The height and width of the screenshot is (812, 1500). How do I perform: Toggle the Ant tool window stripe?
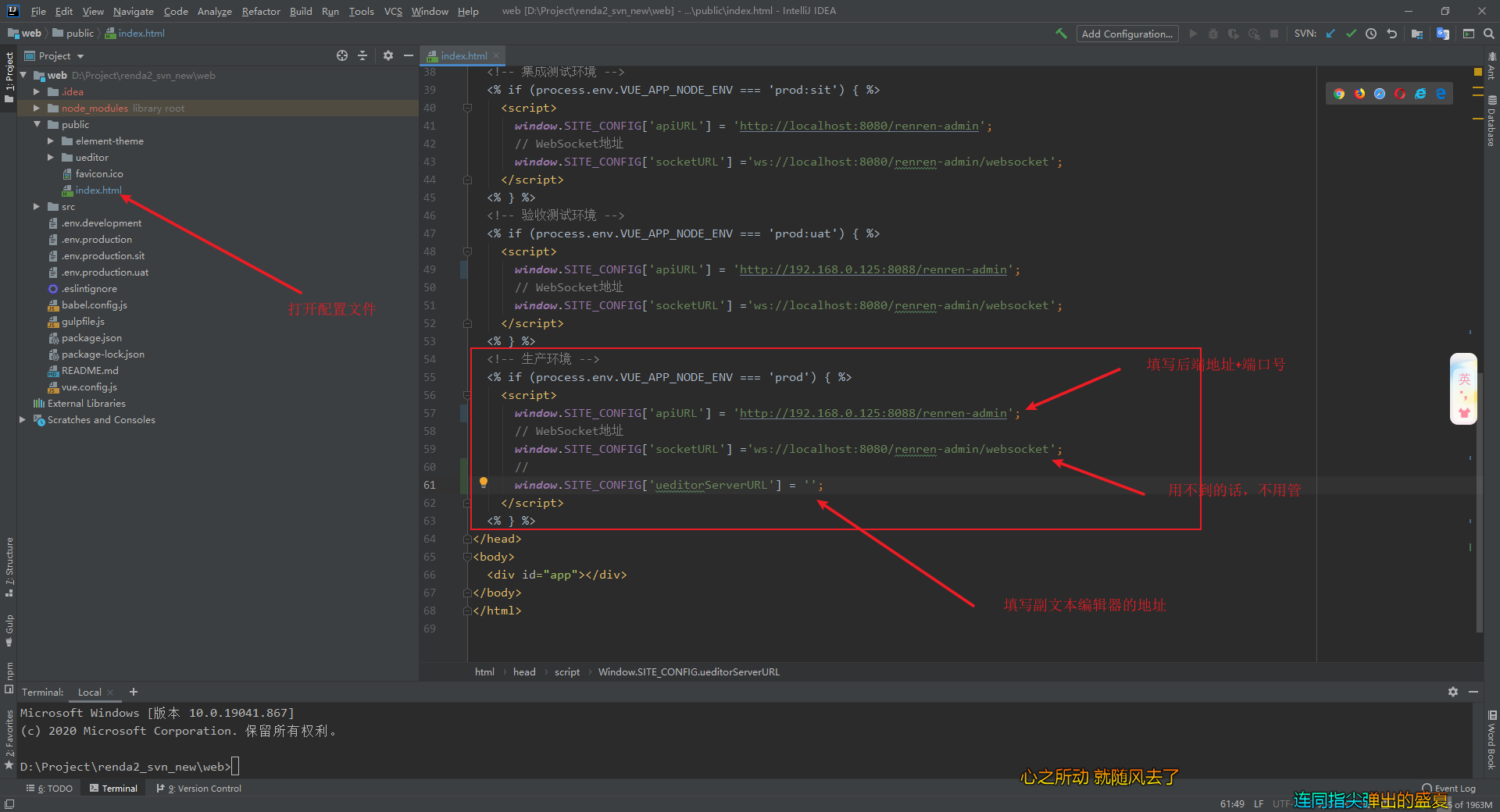(x=1491, y=66)
